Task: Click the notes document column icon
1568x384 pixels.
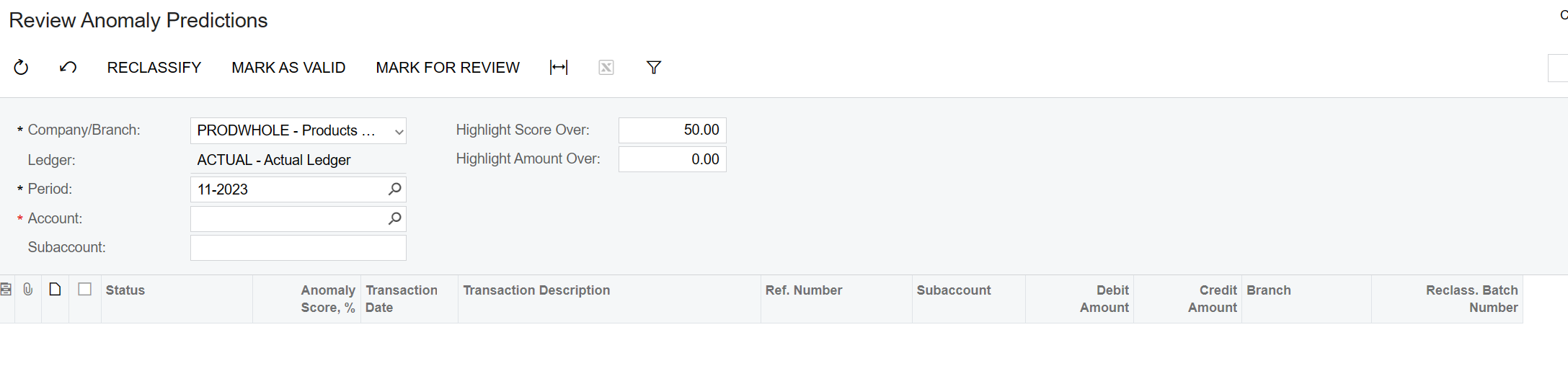Action: (x=55, y=290)
